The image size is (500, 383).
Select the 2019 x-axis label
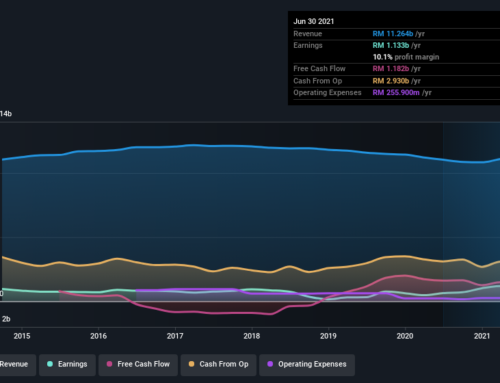pyautogui.click(x=328, y=336)
